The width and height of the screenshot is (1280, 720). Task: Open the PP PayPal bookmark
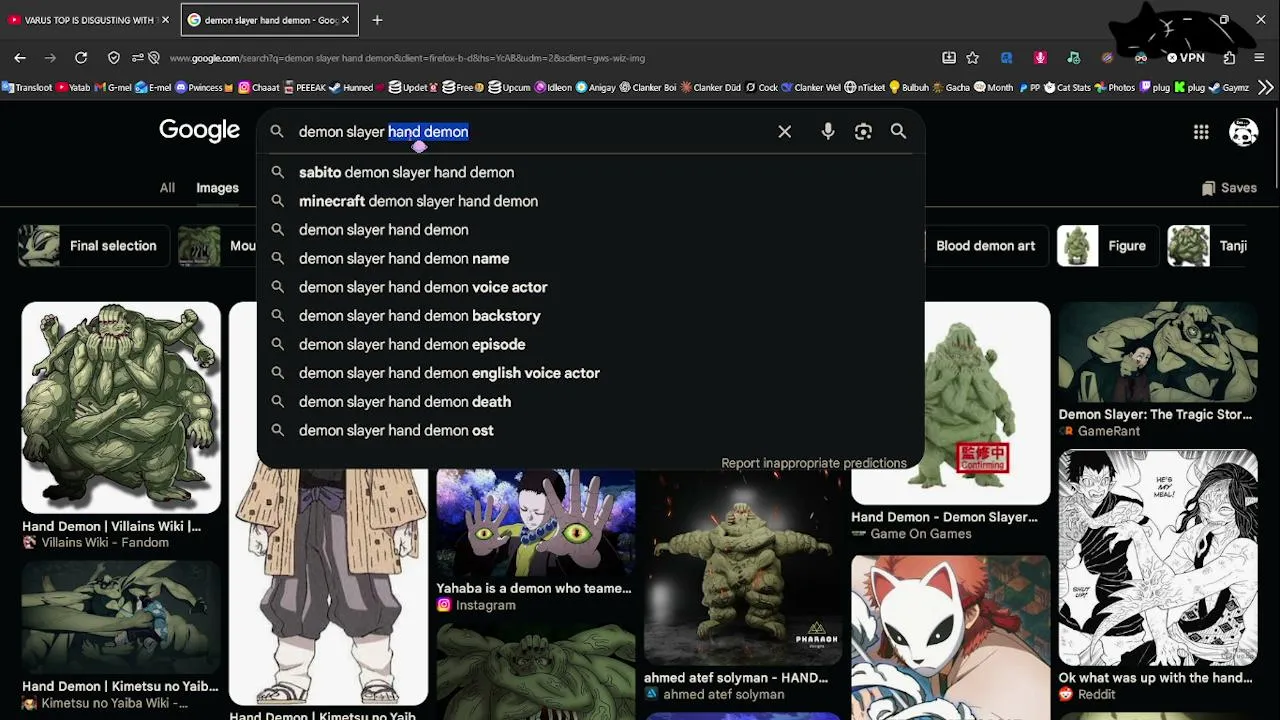pyautogui.click(x=1029, y=87)
